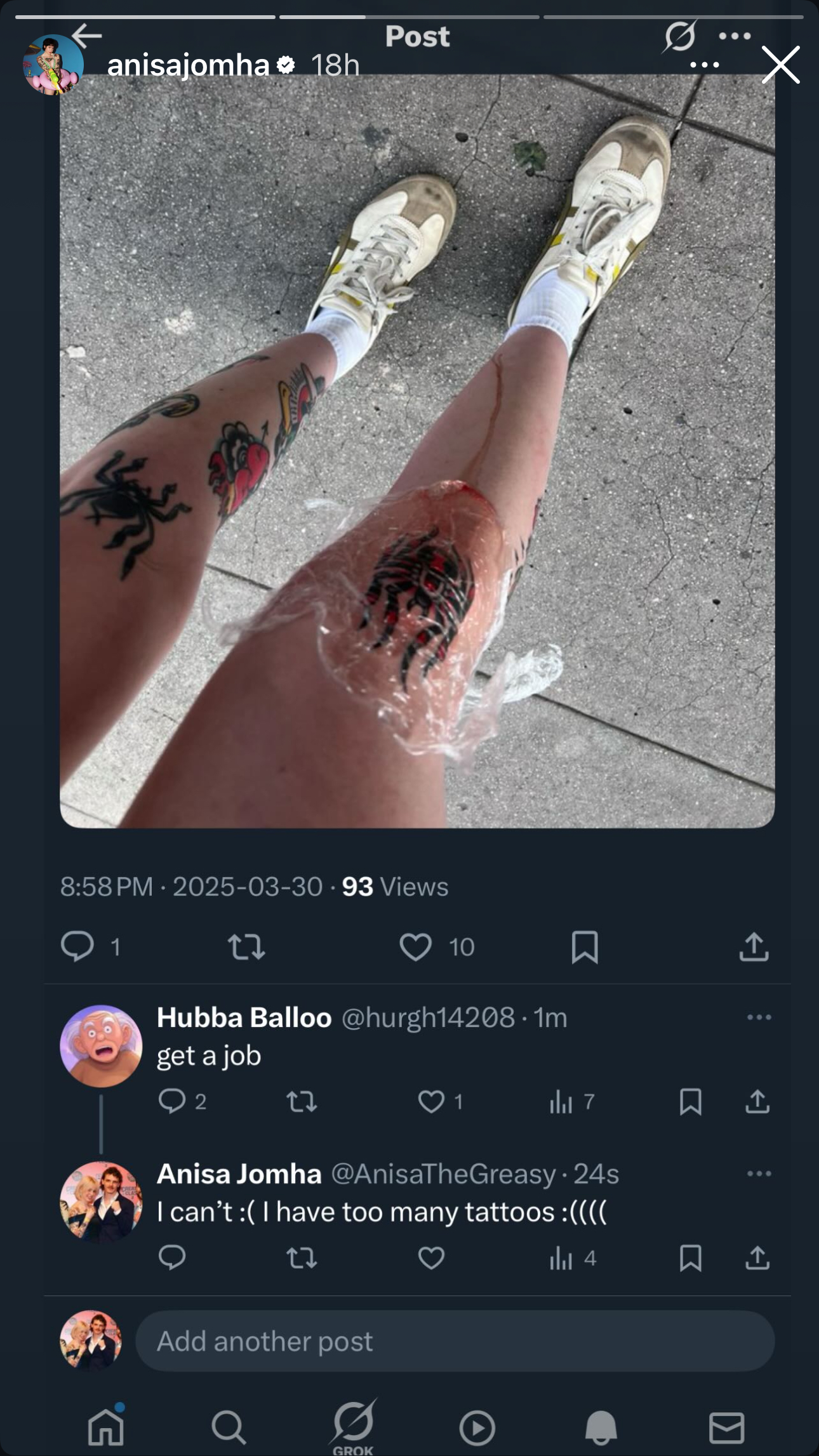Open anisajomha story profile name
The image size is (819, 1456).
188,65
